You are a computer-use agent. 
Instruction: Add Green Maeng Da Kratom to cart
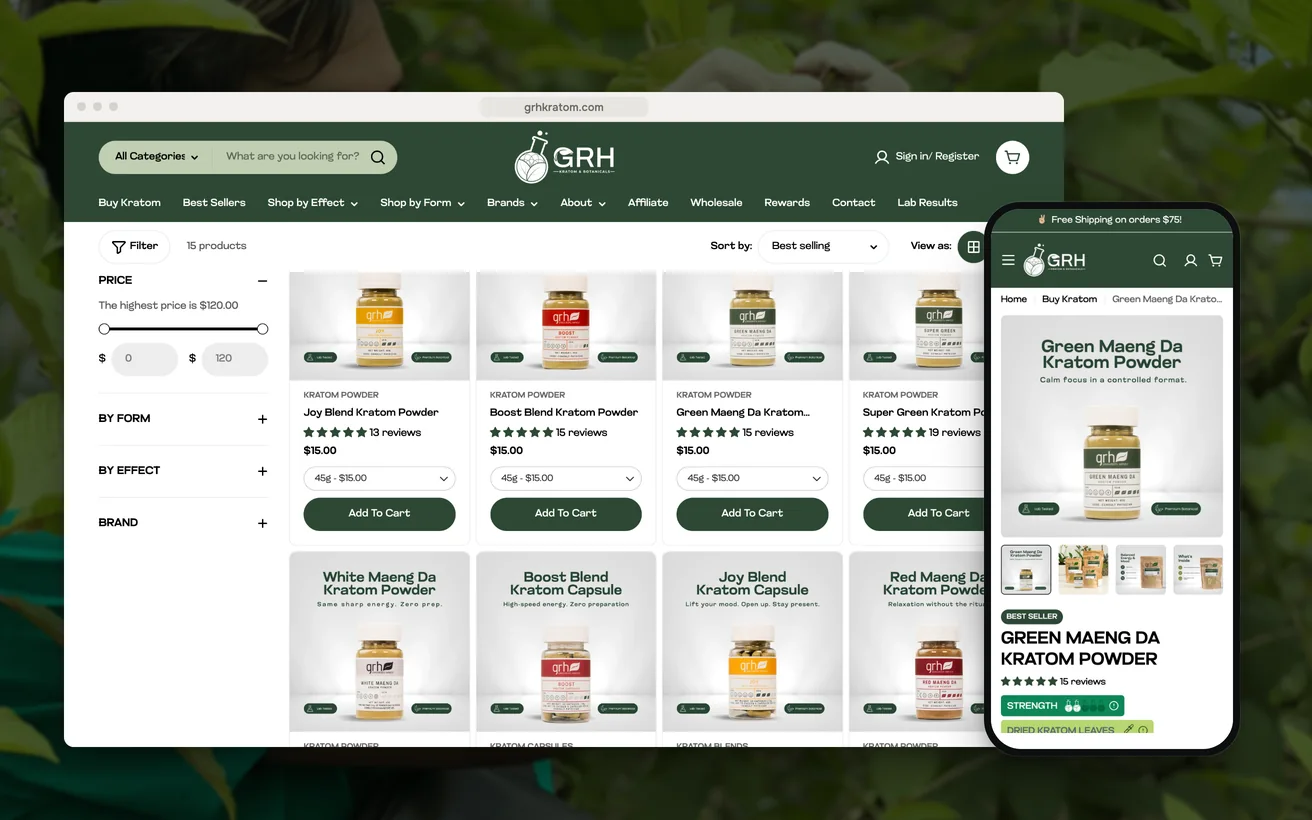pos(752,514)
